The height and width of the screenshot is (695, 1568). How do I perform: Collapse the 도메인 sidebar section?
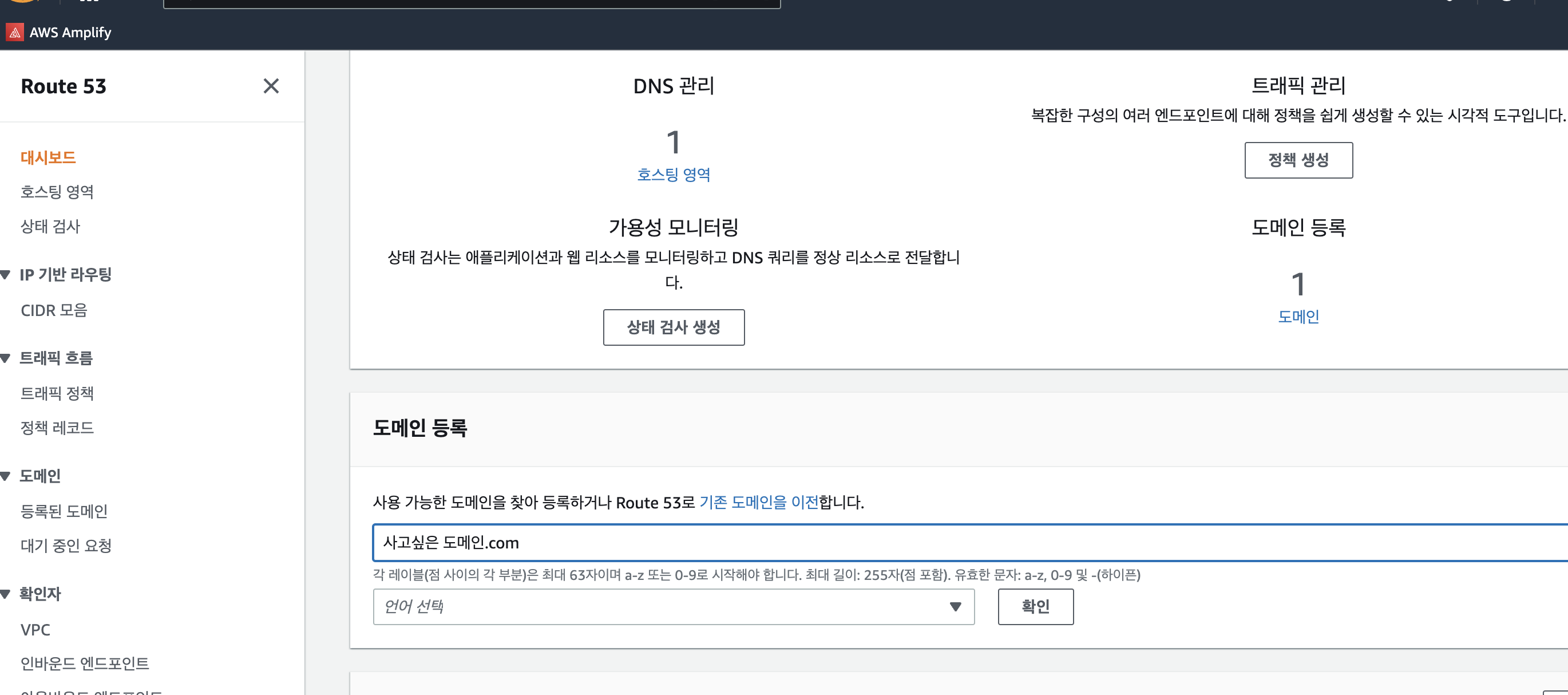(x=6, y=476)
